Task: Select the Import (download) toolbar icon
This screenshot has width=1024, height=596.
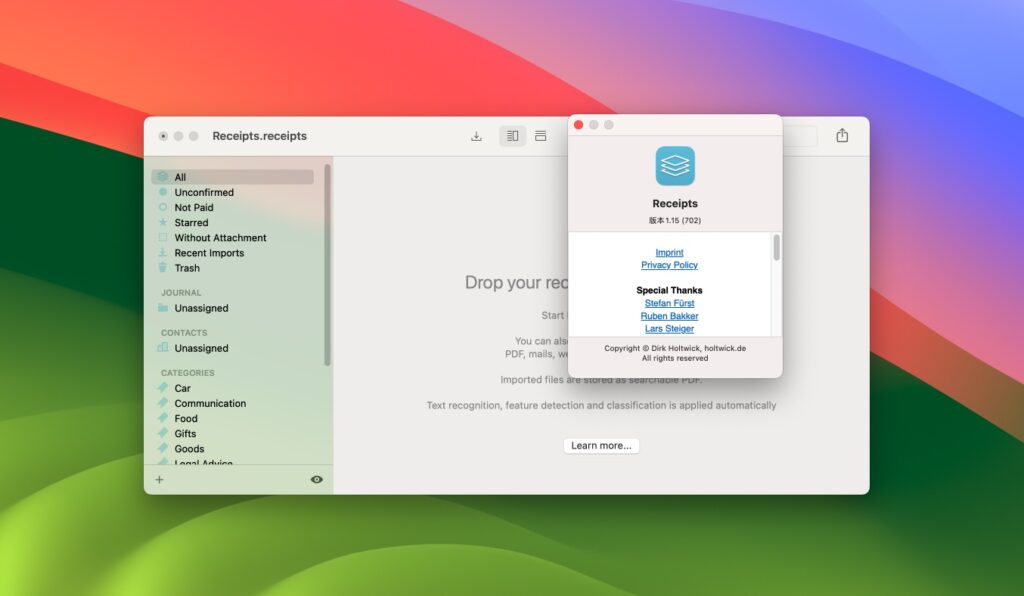Action: point(476,135)
